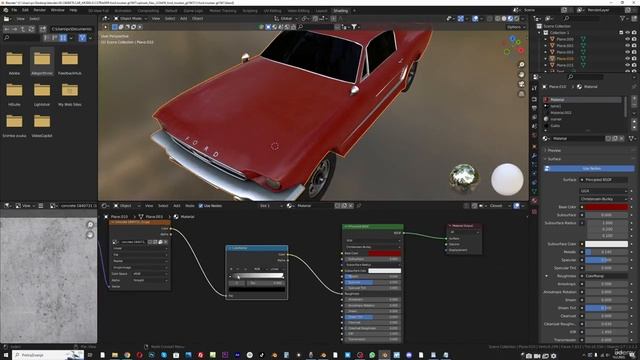Hide Plane.000 in viewport via eye icon
640x360 pixels.
[628, 39]
